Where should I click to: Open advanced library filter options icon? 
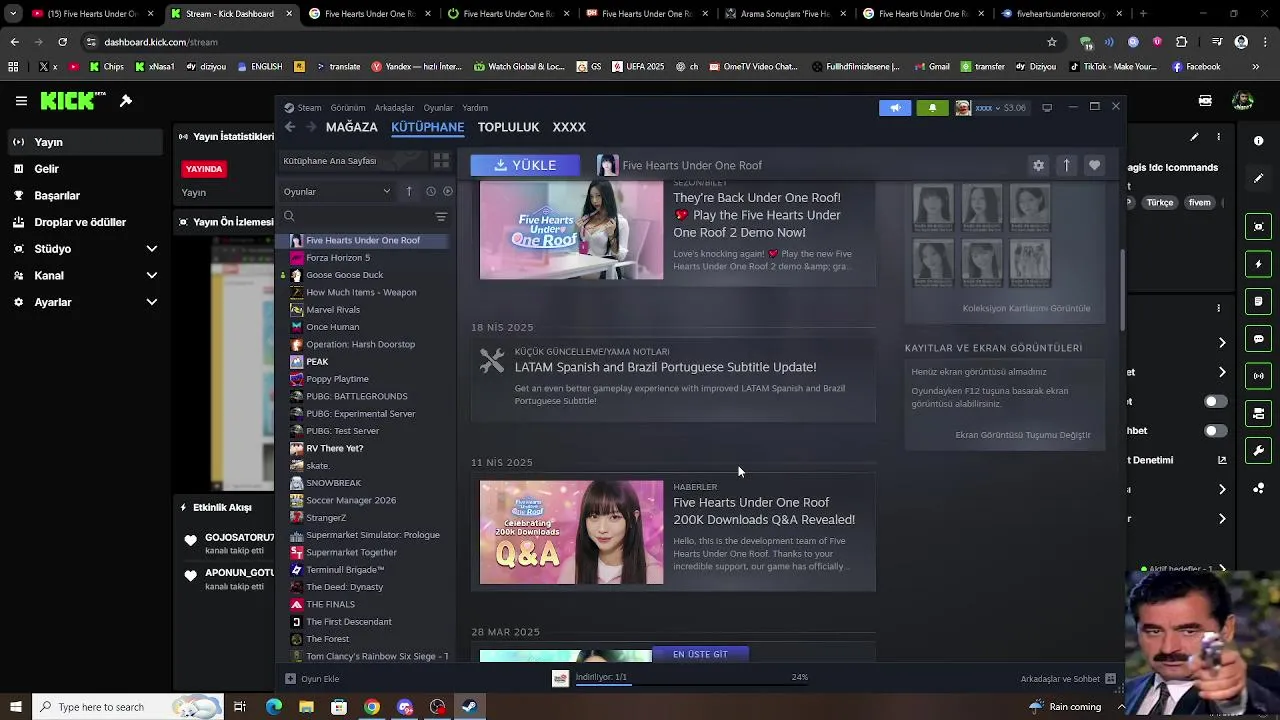441,217
